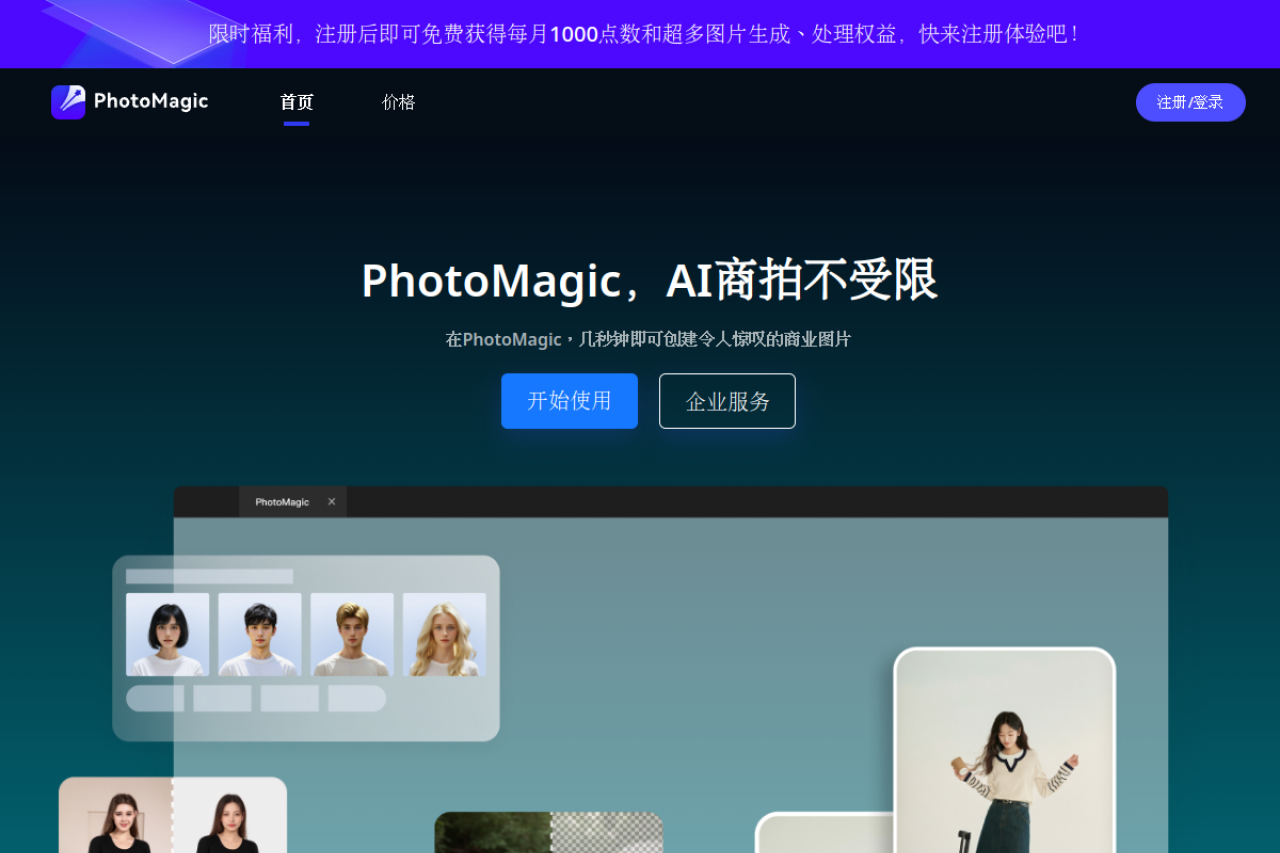Image resolution: width=1280 pixels, height=853 pixels.
Task: Select the black-haired man avatar thumbnail
Action: (x=259, y=633)
